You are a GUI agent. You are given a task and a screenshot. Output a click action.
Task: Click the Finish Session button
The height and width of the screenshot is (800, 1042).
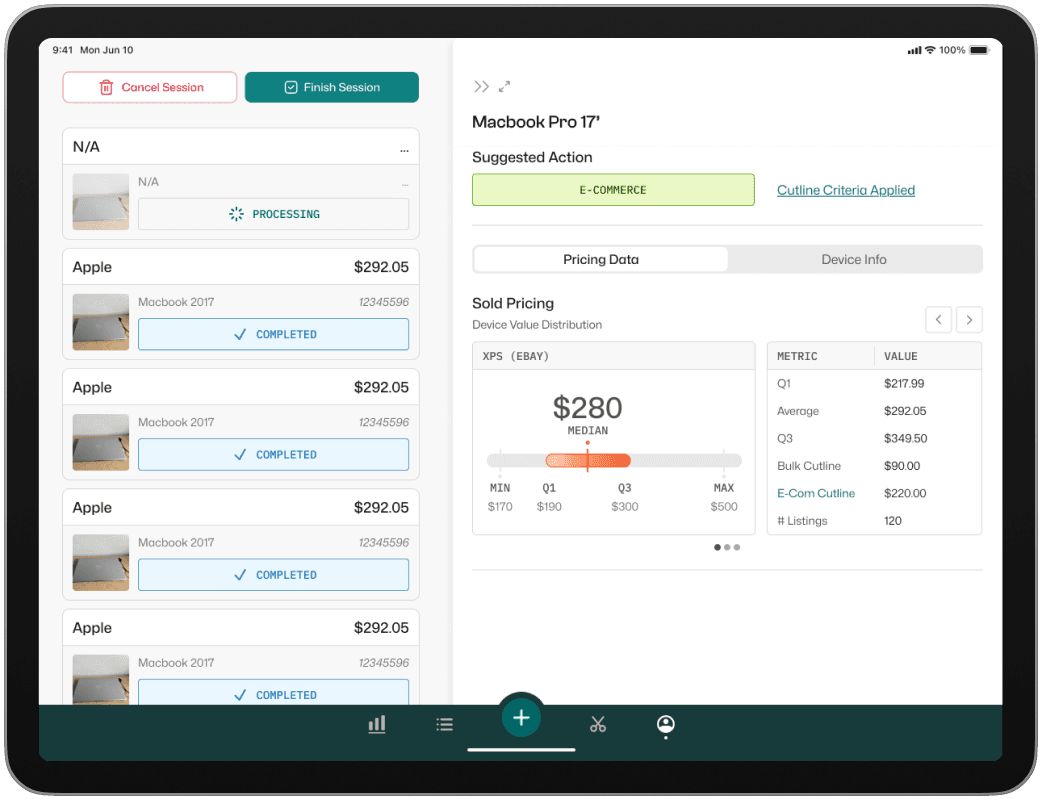coord(332,87)
